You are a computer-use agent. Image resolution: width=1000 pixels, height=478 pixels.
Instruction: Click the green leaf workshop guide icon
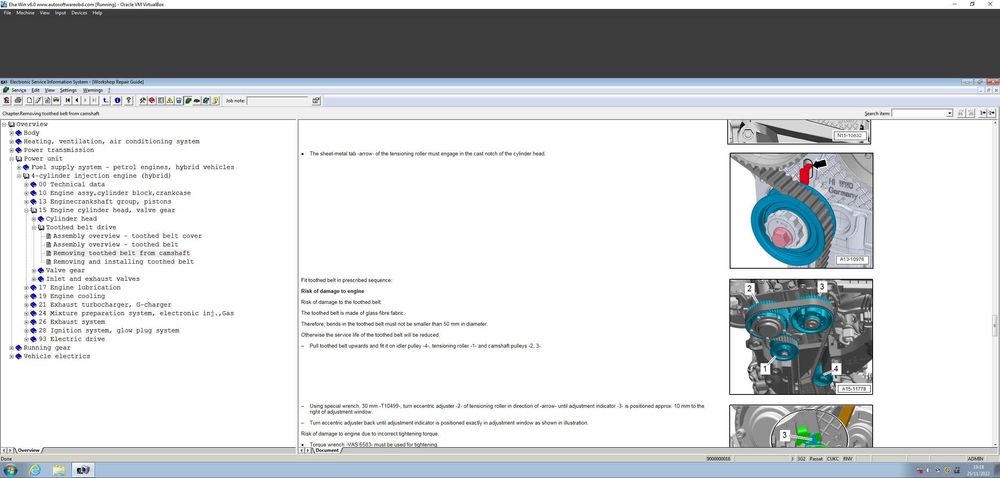point(188,100)
